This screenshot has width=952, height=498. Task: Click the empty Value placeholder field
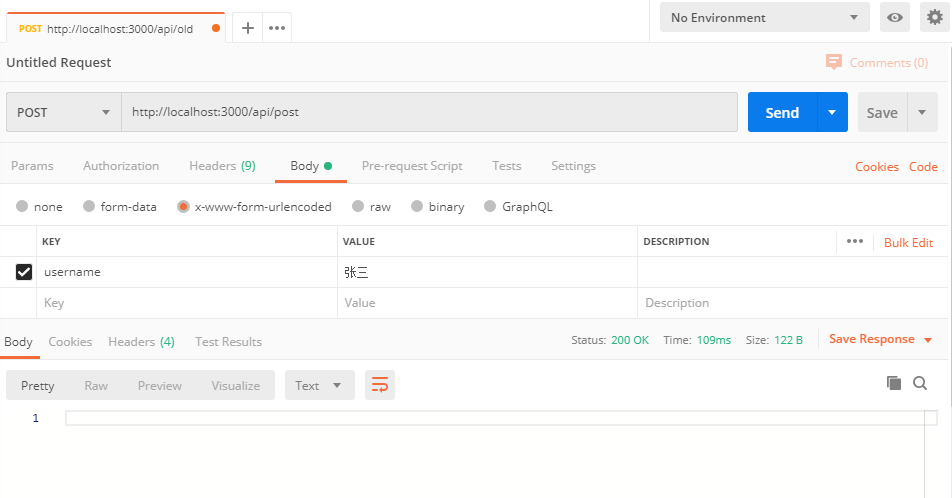tap(488, 302)
